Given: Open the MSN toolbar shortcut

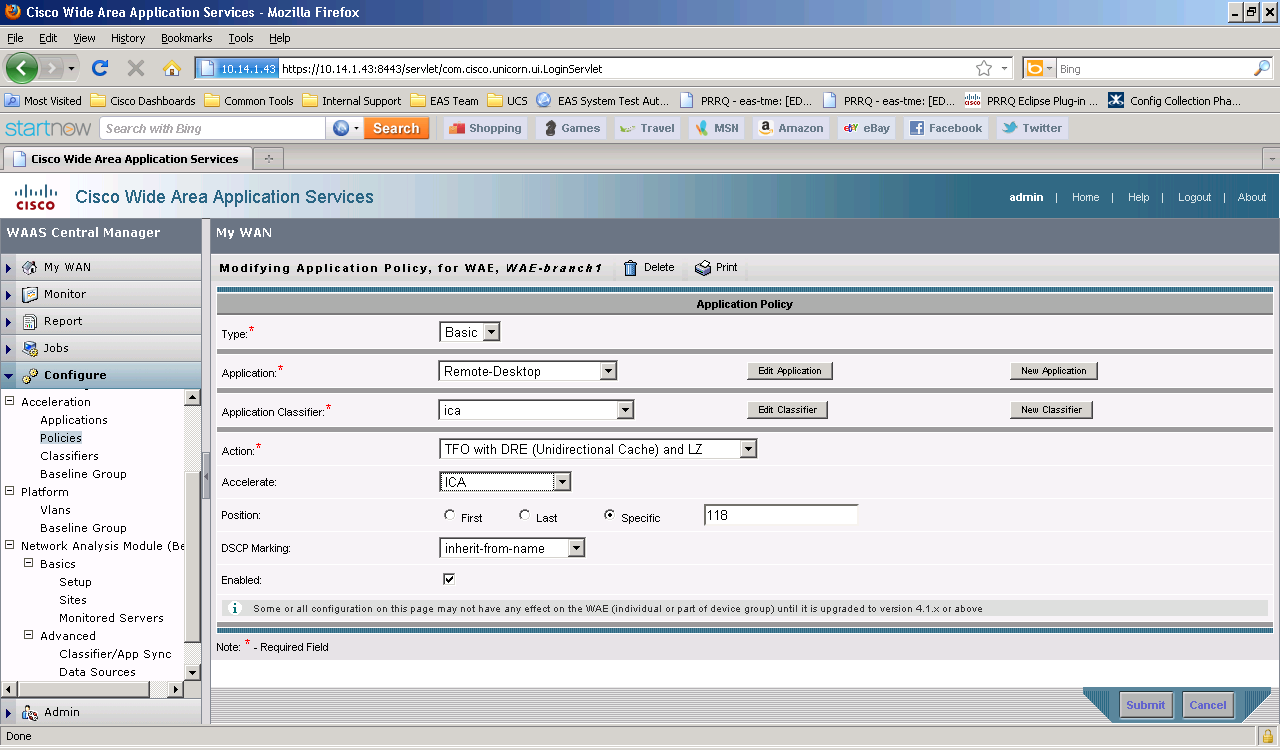Looking at the screenshot, I should pyautogui.click(x=716, y=128).
